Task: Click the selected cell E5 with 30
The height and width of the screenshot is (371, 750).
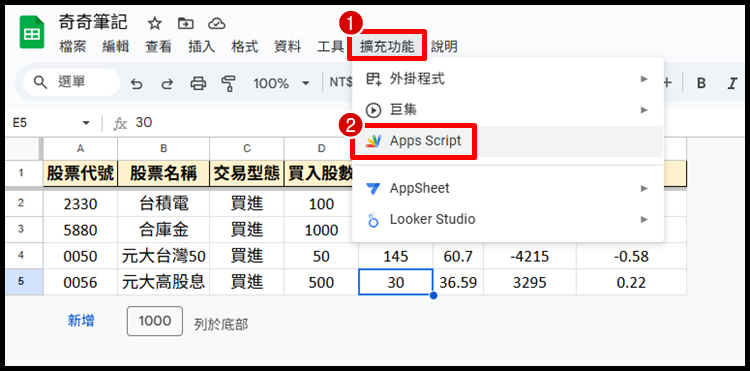Action: click(396, 282)
